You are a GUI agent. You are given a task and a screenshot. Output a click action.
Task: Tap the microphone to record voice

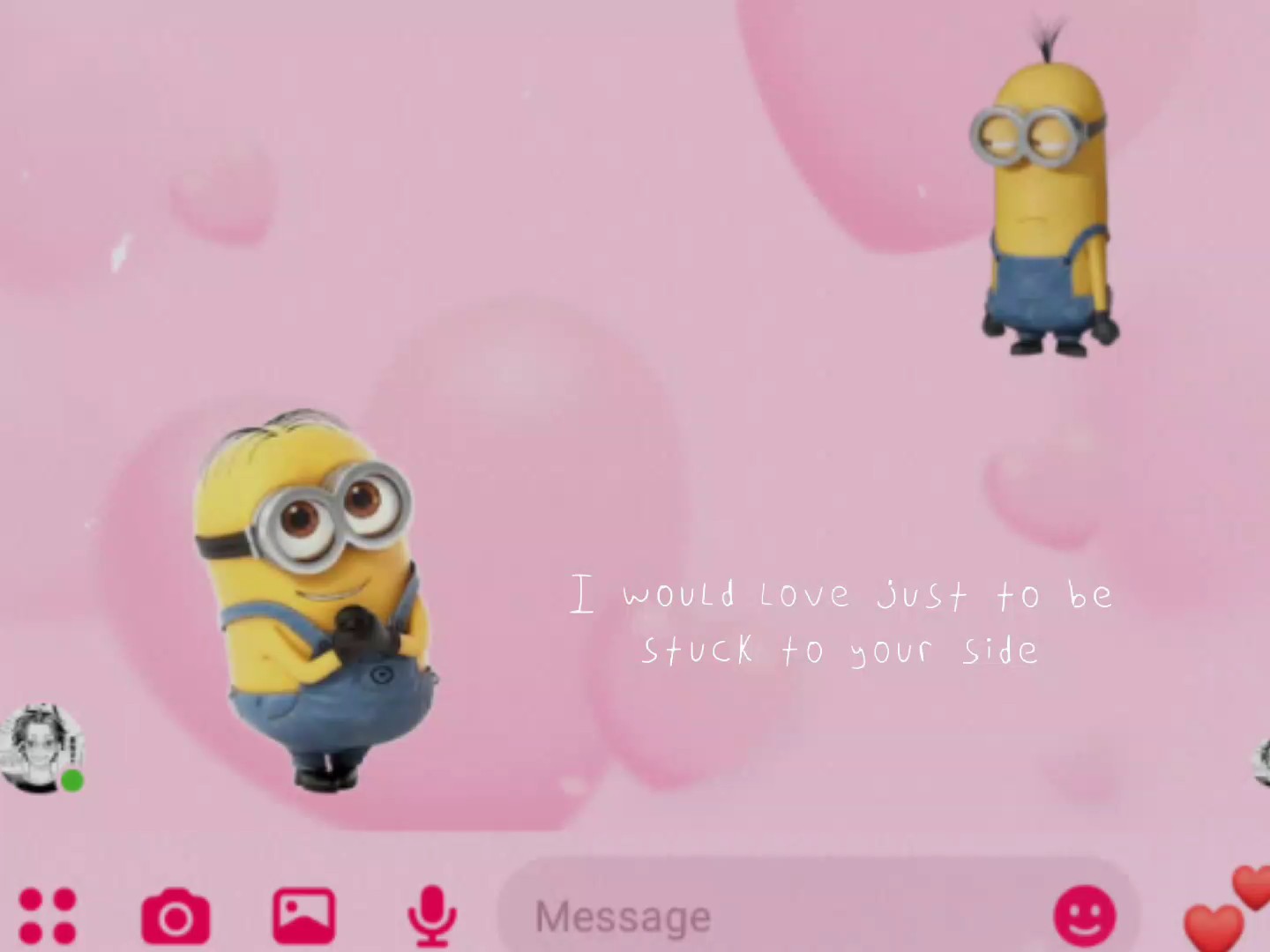coord(432,916)
